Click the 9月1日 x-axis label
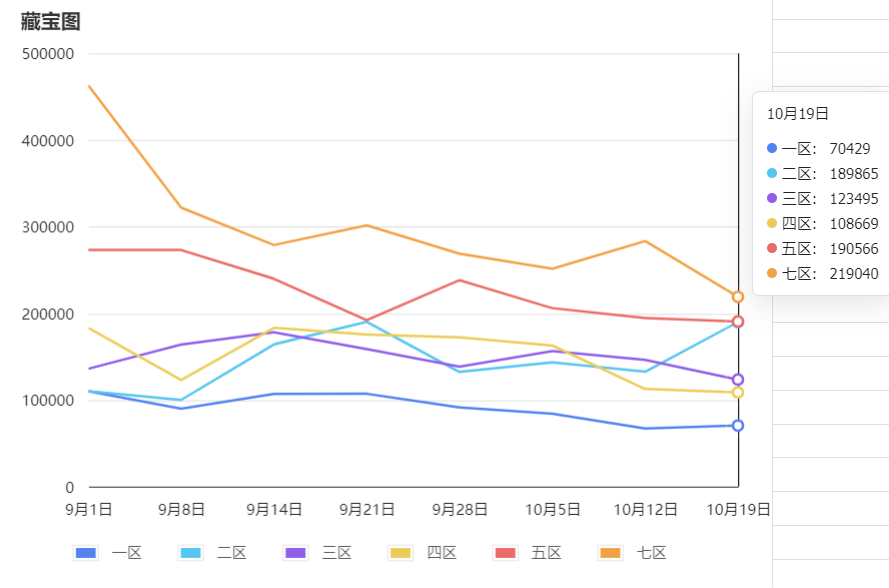 point(88,509)
